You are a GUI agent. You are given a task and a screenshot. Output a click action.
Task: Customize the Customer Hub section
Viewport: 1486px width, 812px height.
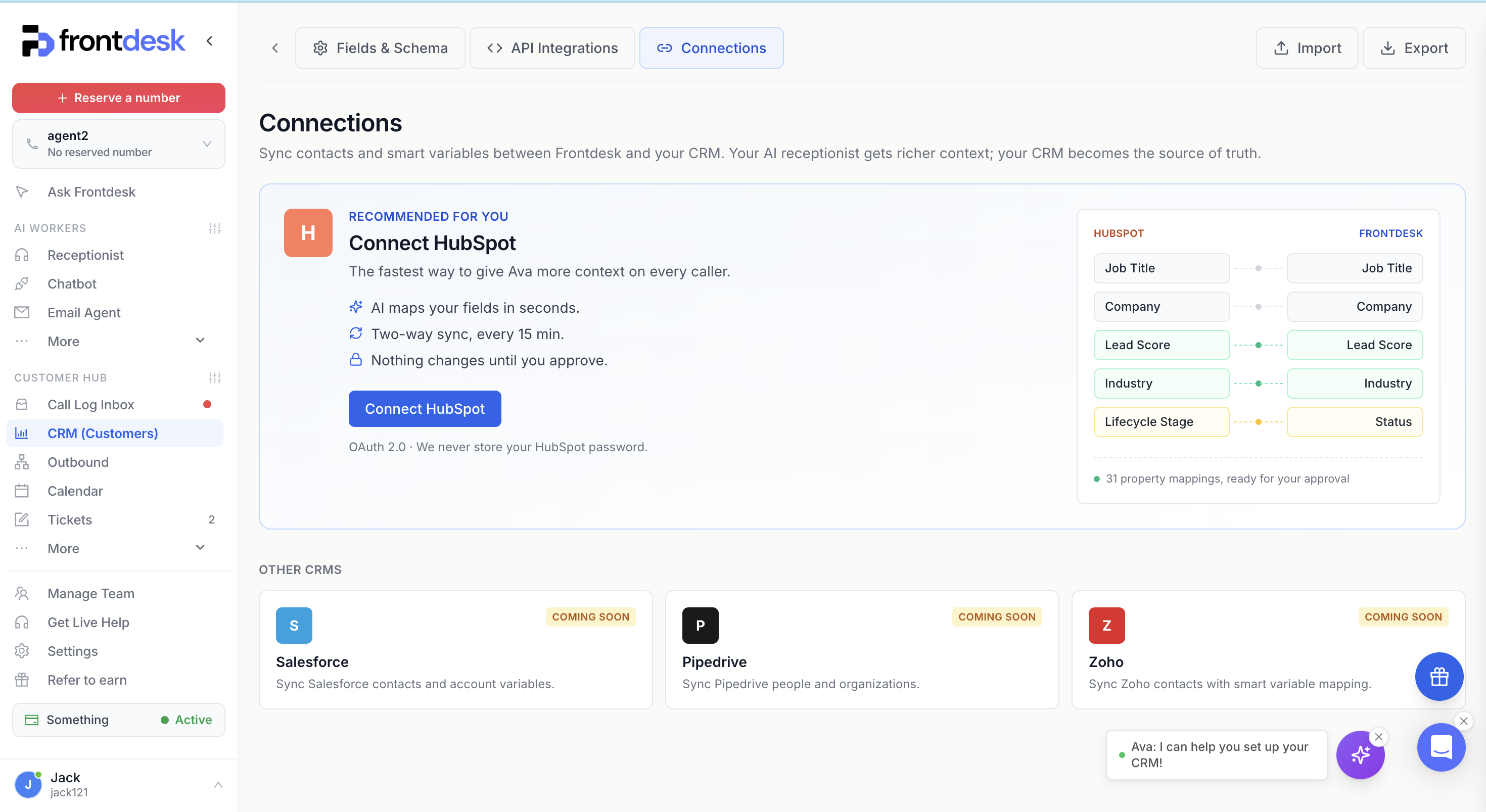tap(215, 378)
